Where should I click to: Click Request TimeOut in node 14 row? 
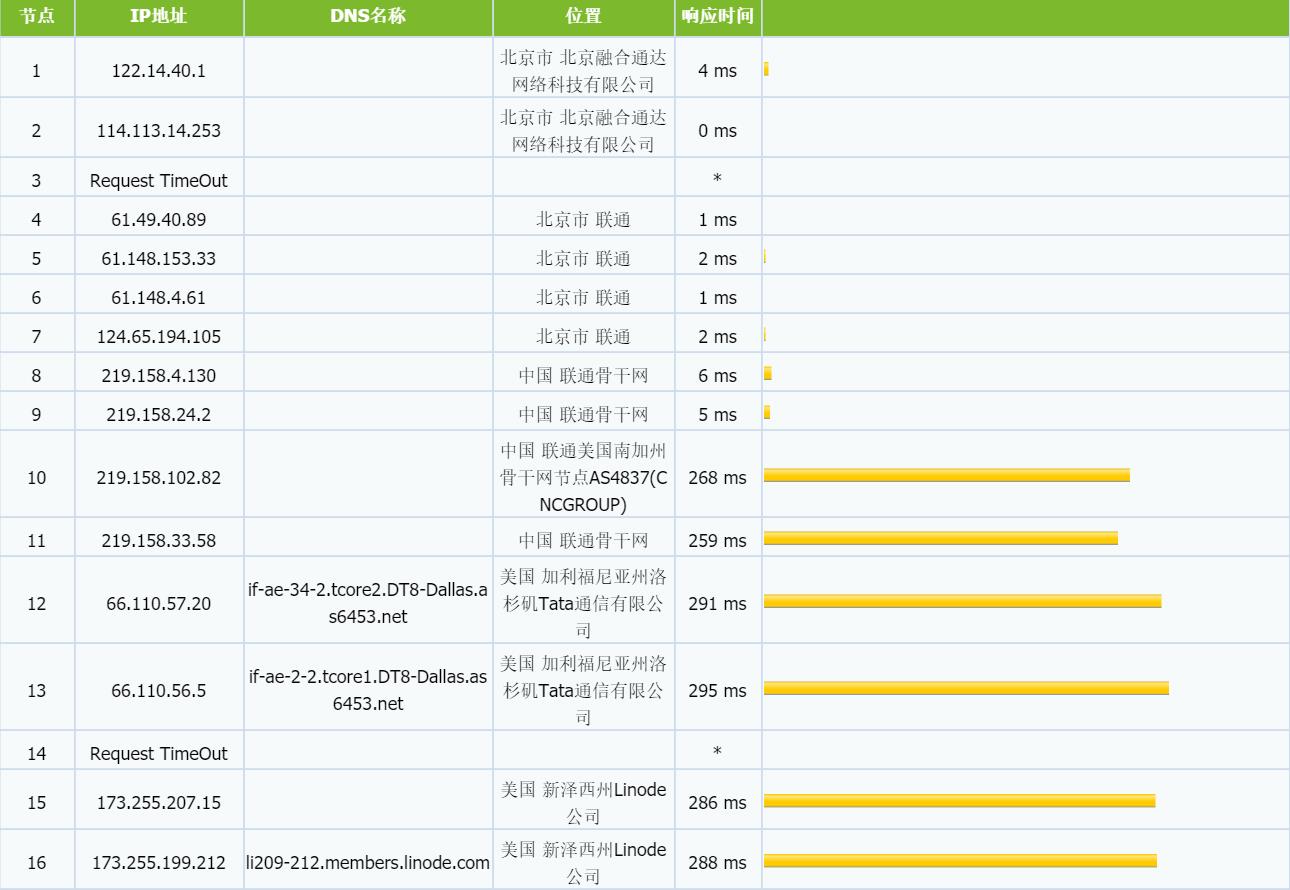[159, 753]
